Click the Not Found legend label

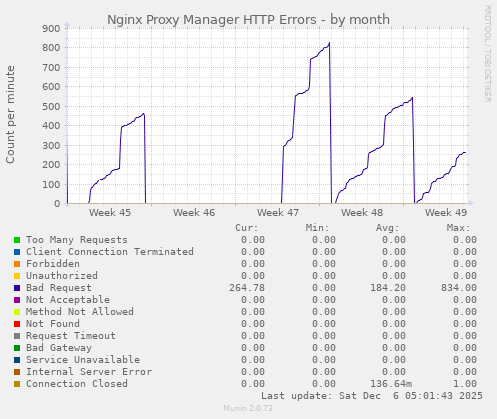pyautogui.click(x=53, y=324)
